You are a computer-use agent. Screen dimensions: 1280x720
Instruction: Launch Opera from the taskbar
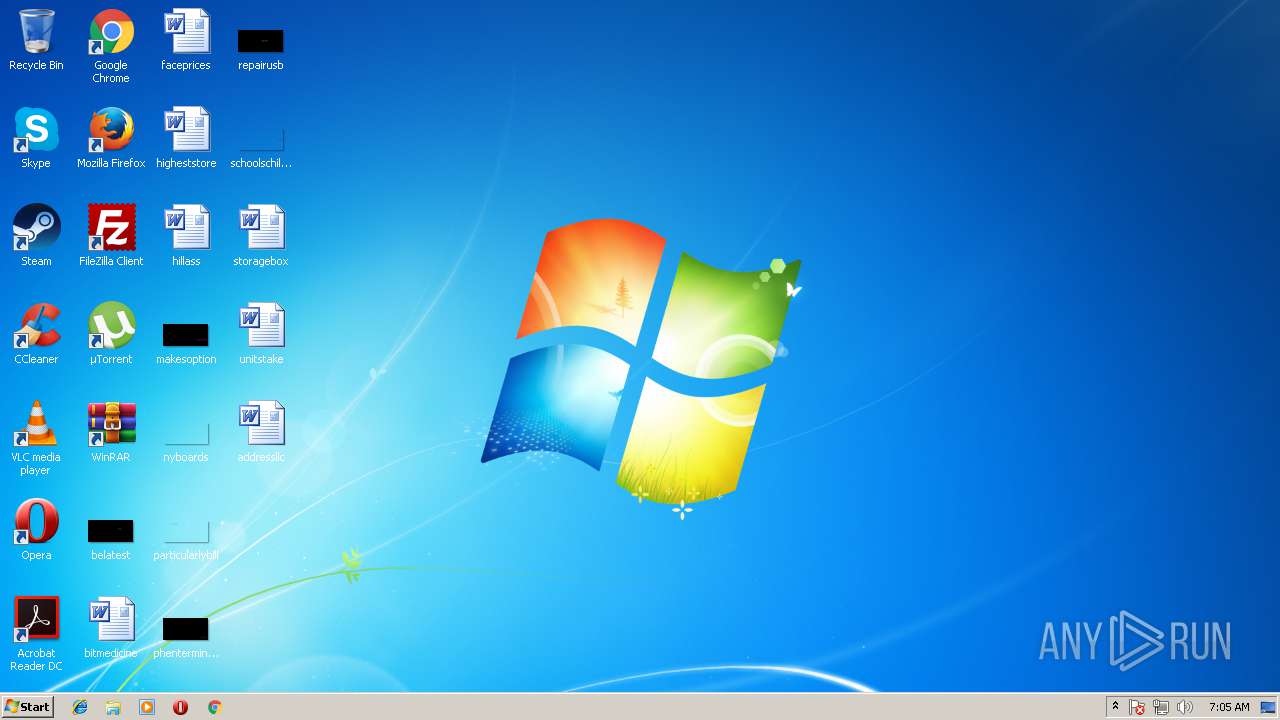click(180, 707)
